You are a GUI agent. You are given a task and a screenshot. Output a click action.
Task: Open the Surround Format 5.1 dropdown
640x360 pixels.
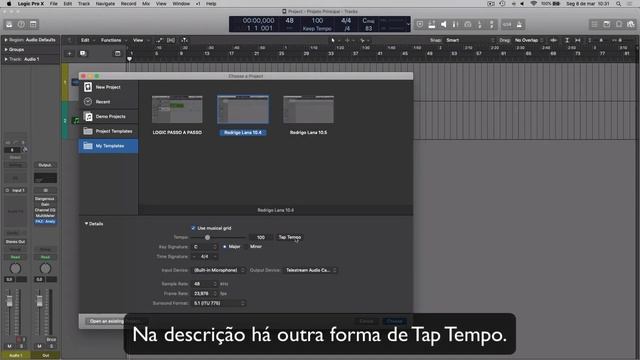219,303
